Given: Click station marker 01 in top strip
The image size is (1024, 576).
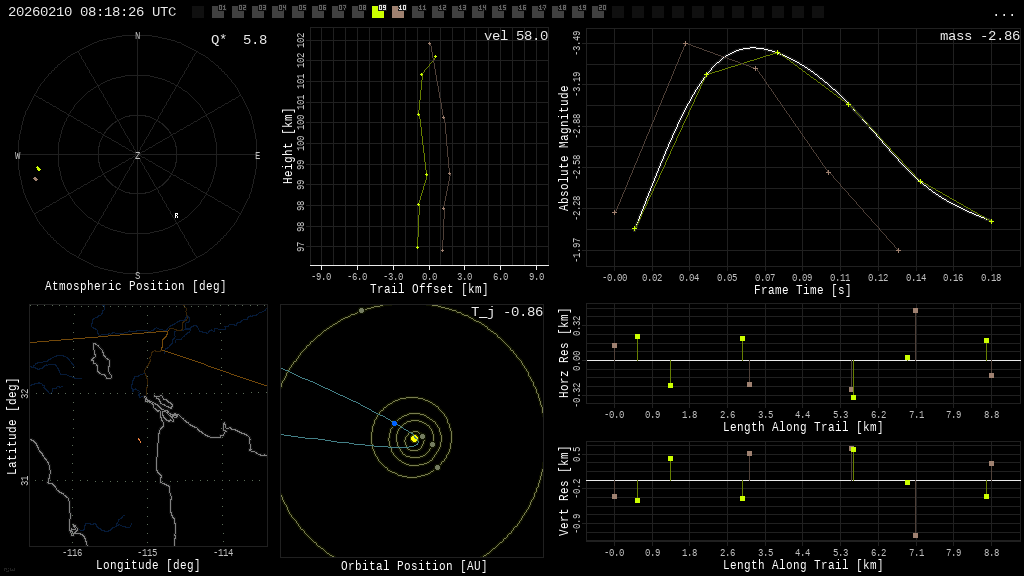Looking at the screenshot, I should [x=218, y=12].
